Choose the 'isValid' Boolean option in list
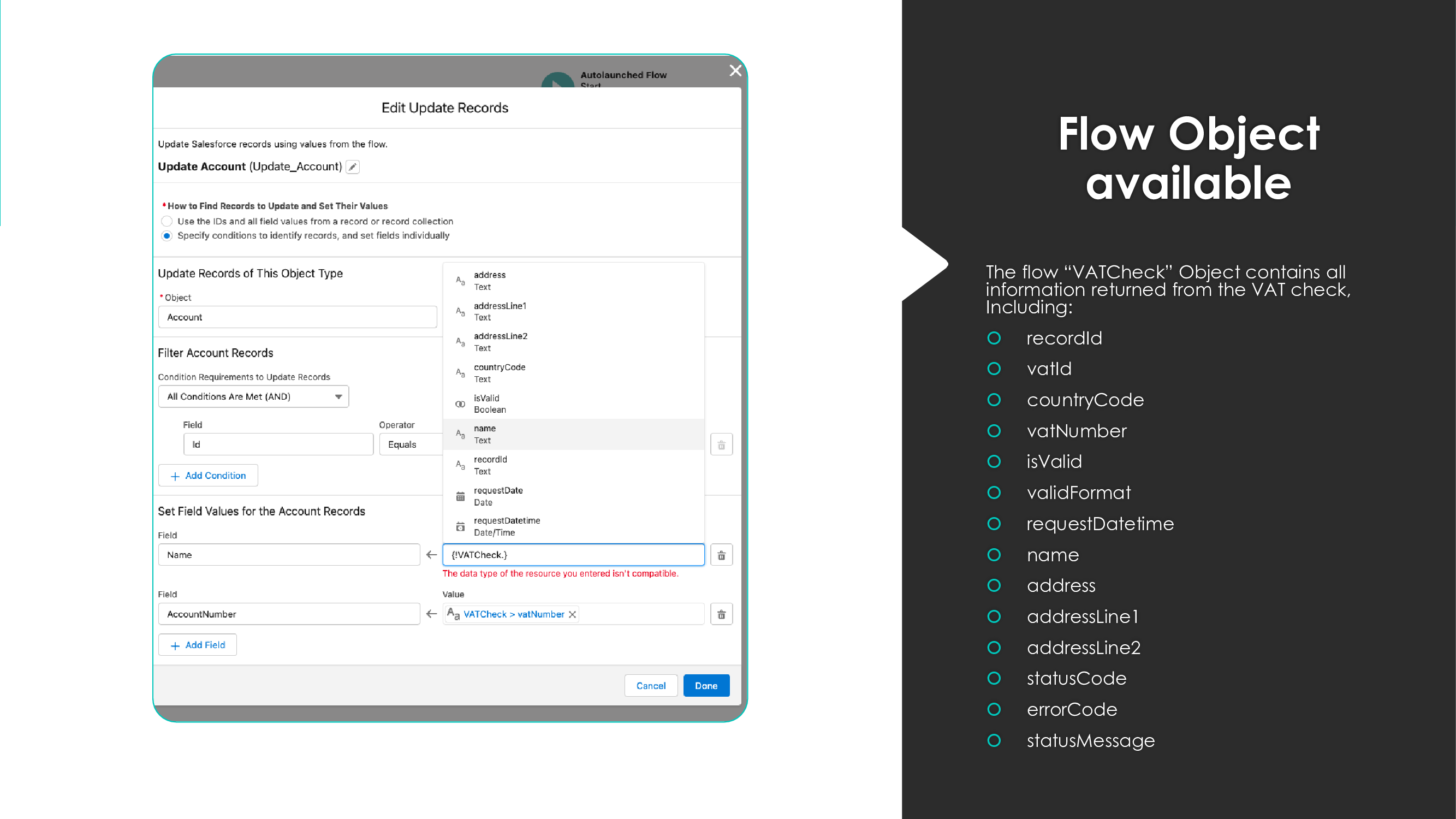 coord(573,403)
